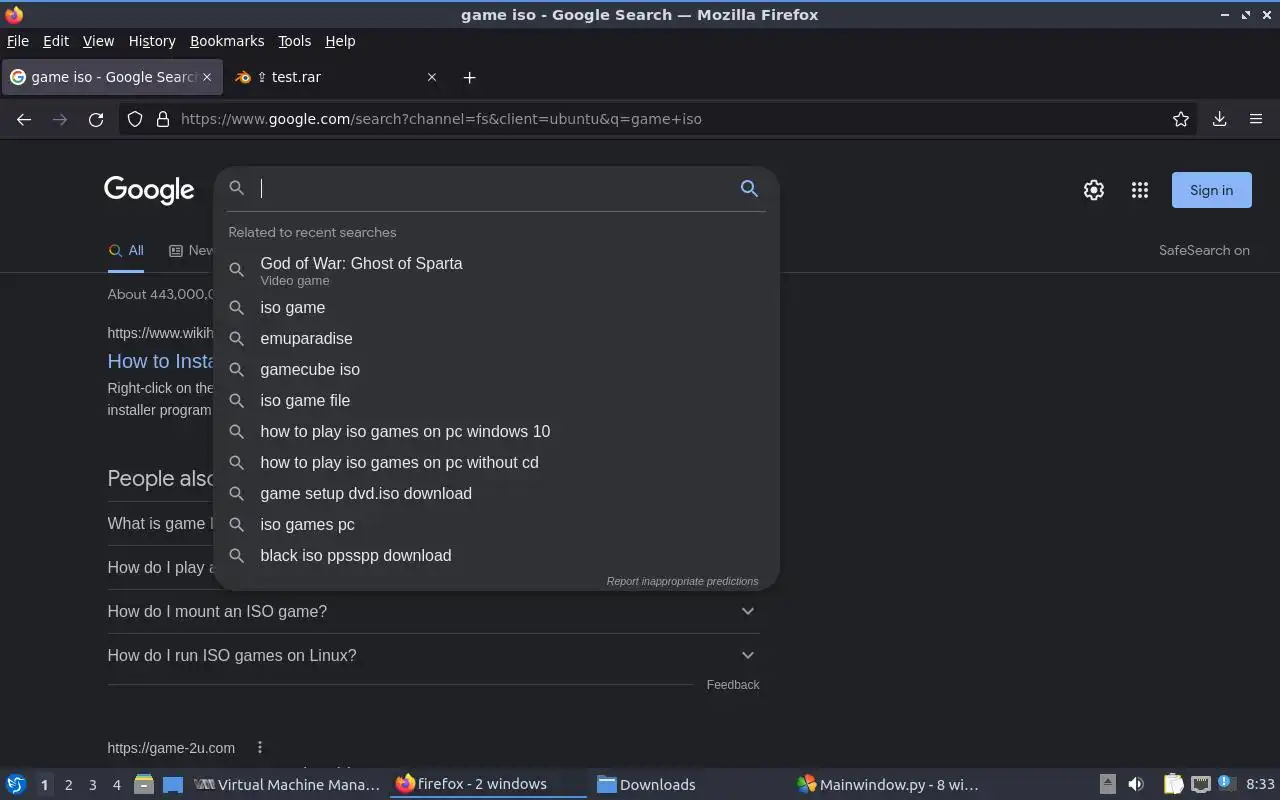Open the system start menu icon

pos(15,784)
